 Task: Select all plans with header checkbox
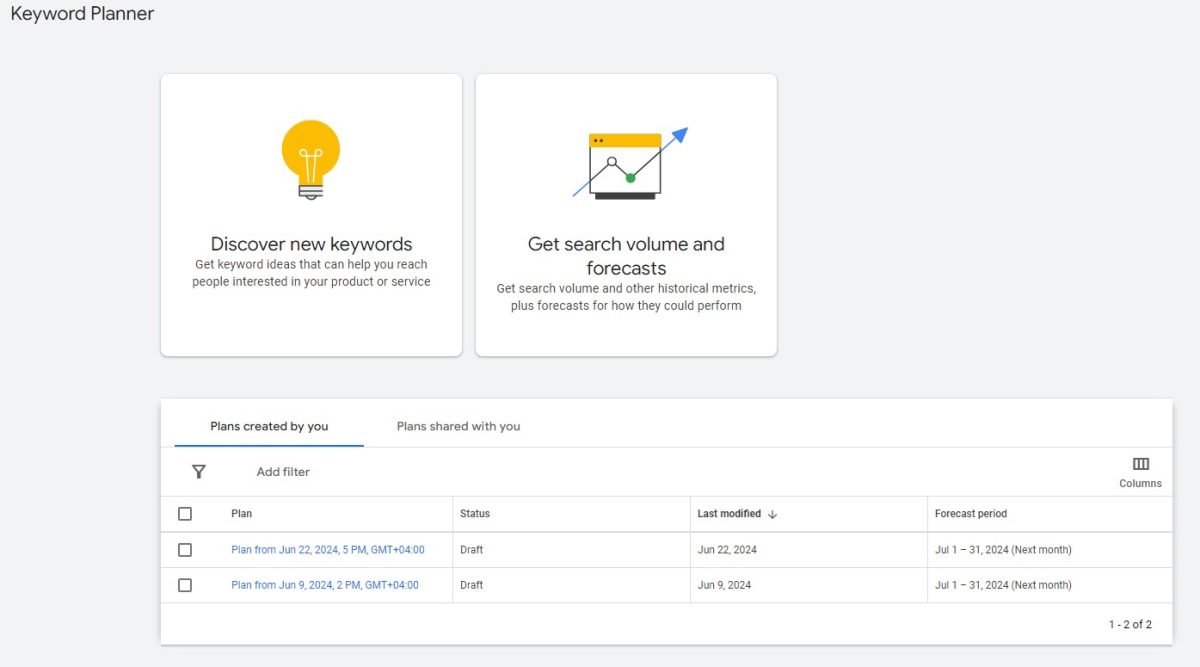(x=185, y=514)
